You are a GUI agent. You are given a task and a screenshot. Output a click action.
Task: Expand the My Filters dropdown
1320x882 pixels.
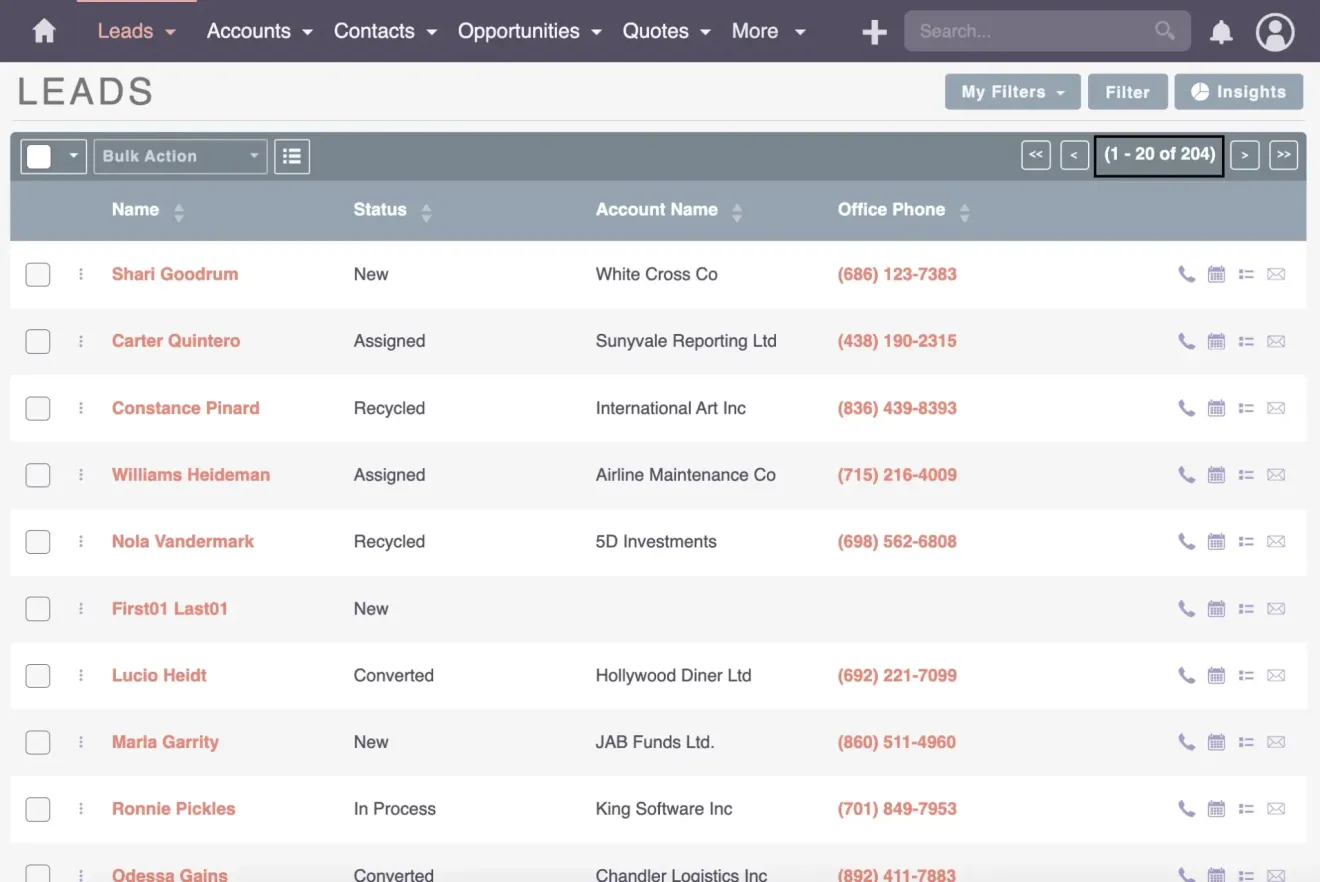[1012, 91]
